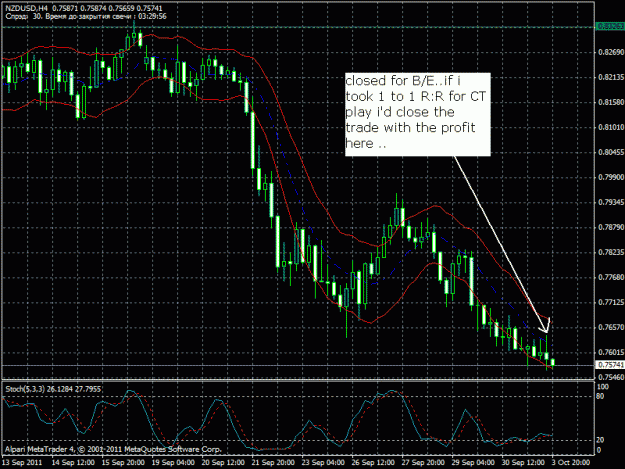Click the 0.81580 price scale value
The width and height of the screenshot is (625, 469).
(610, 102)
